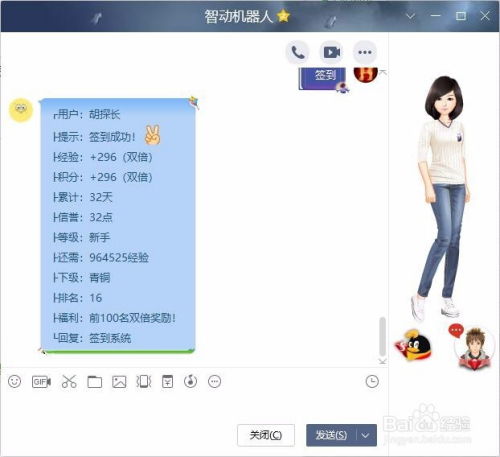Start a voice call with phone icon

pos(298,52)
